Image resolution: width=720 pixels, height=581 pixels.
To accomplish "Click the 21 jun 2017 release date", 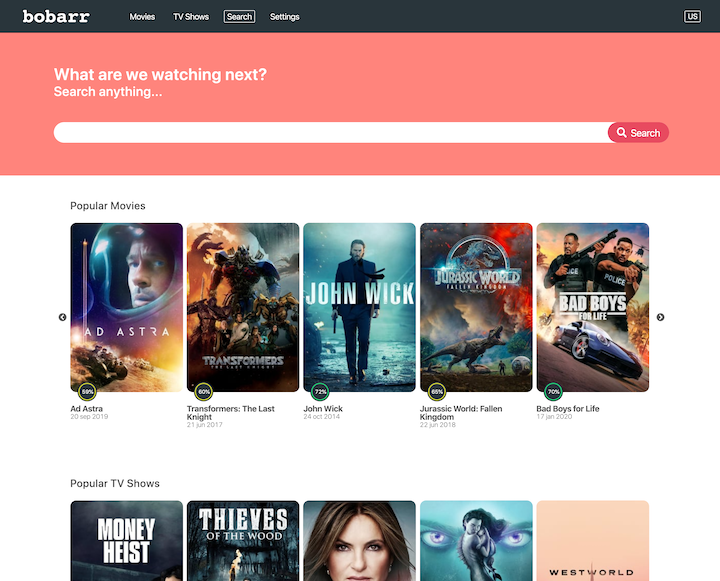I will tap(204, 425).
